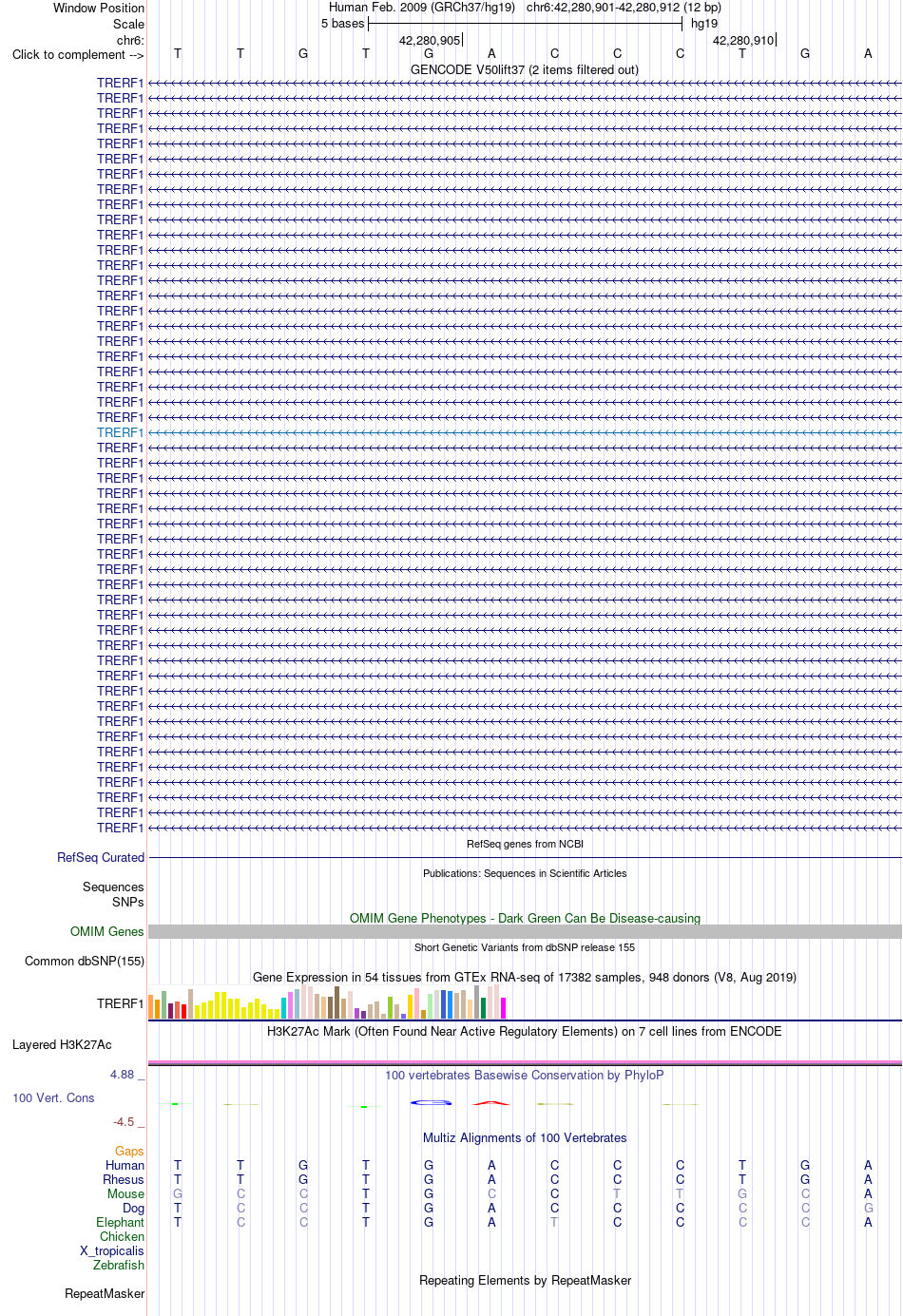Click the hg19 assembly label
Viewport: 903px width, 1316px height.
[704, 24]
